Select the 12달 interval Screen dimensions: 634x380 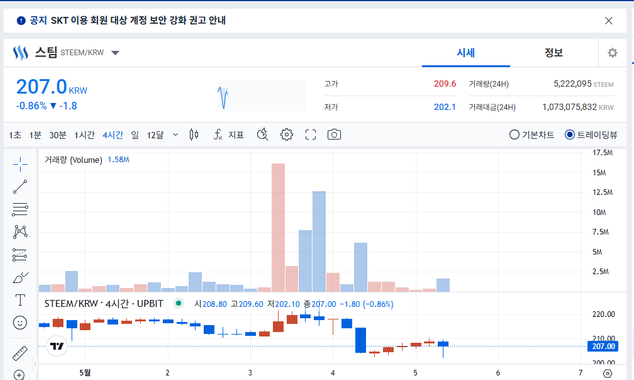155,135
